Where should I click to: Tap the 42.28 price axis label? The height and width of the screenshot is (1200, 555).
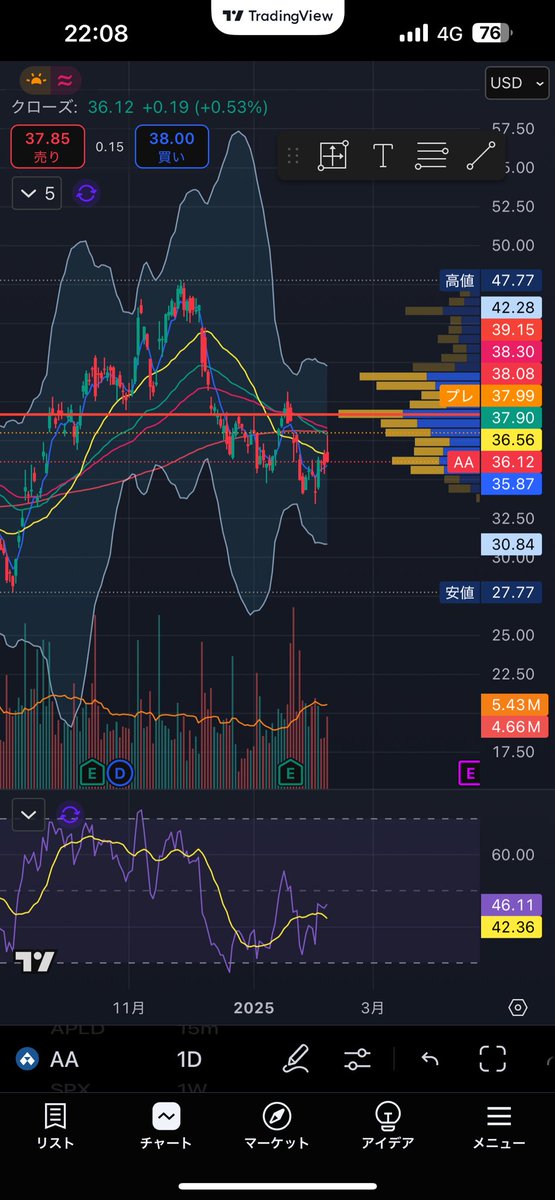pyautogui.click(x=511, y=307)
